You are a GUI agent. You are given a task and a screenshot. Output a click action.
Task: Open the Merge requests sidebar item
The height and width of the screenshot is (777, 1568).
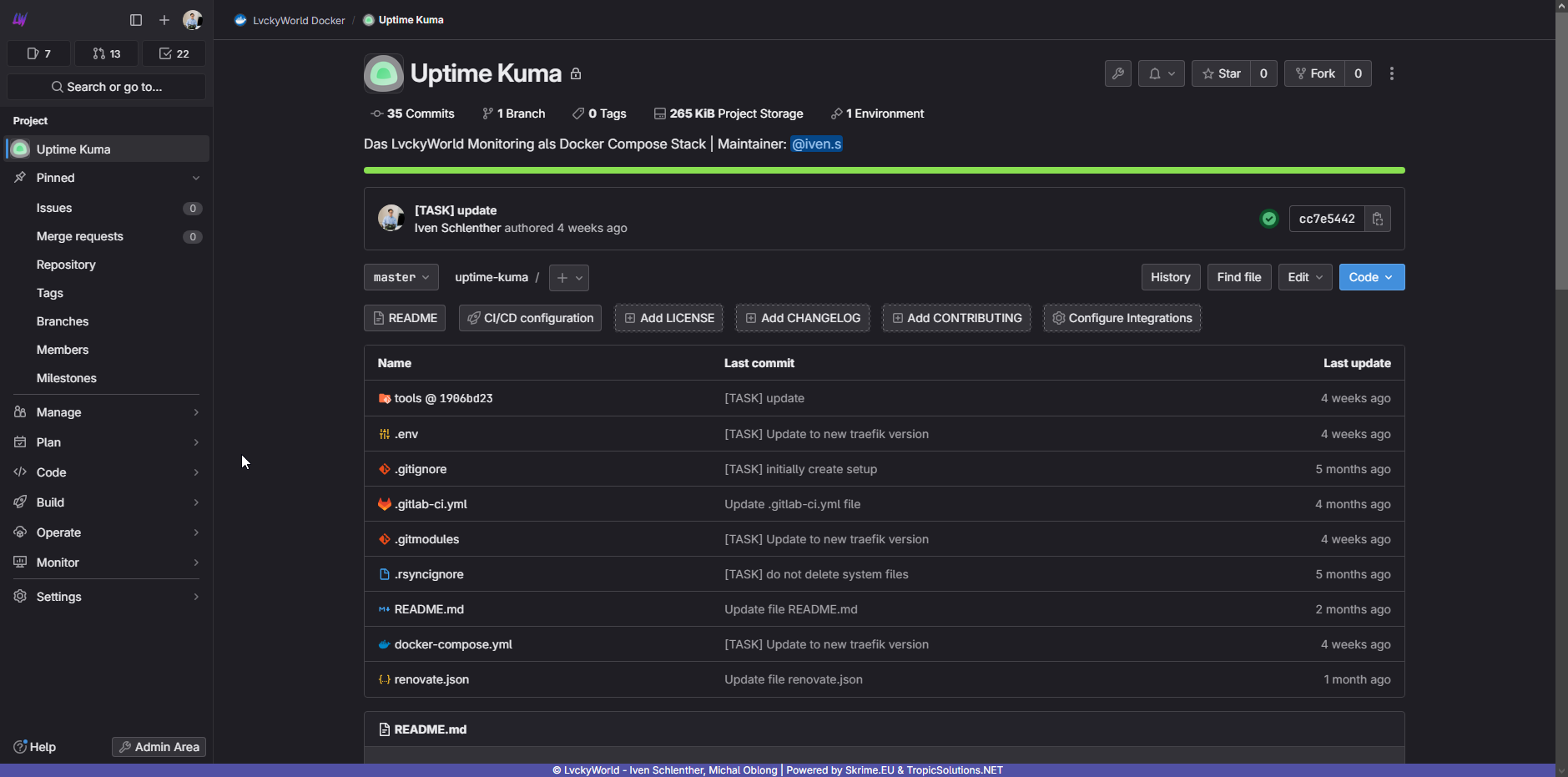click(80, 236)
